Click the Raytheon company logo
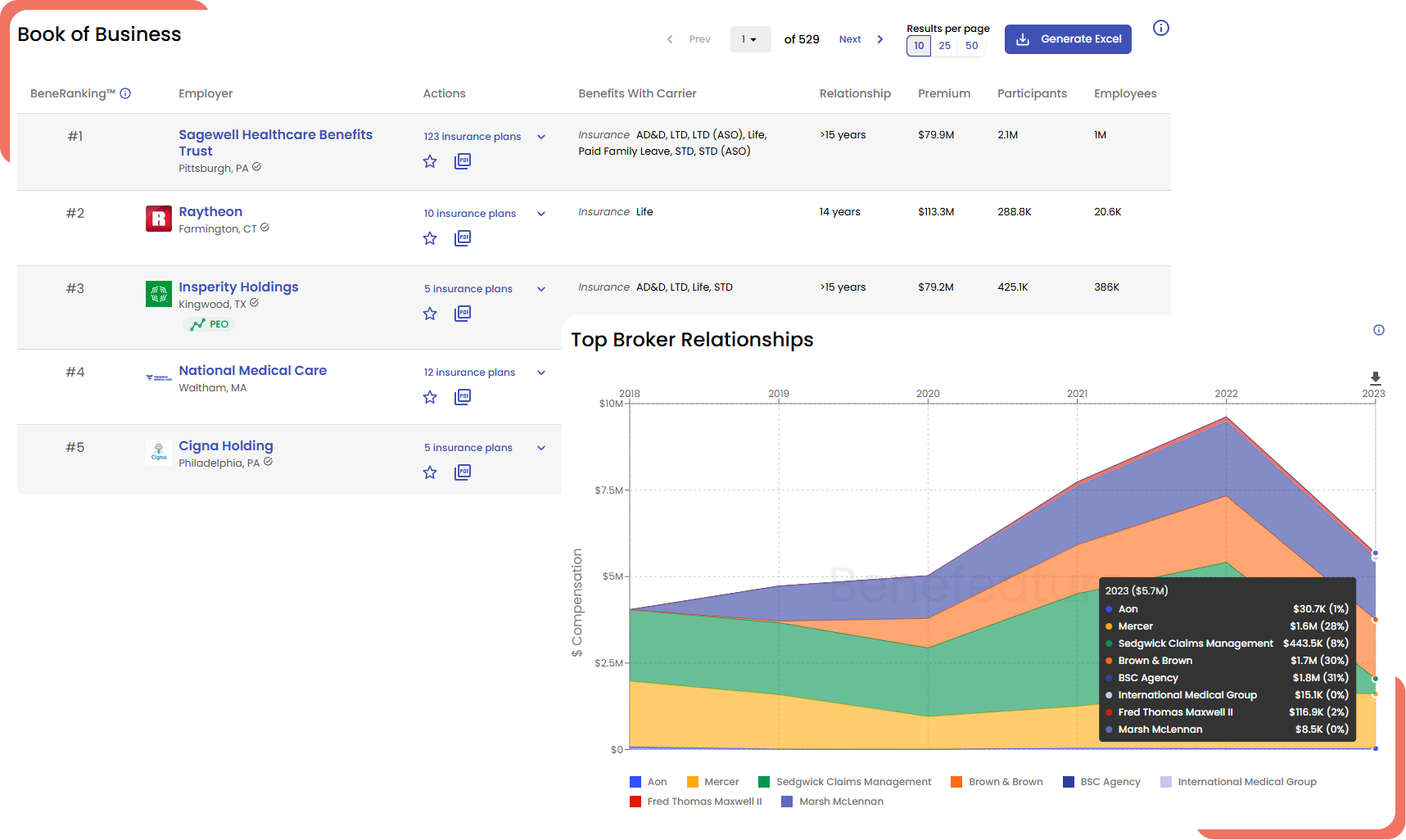The image size is (1406, 840). pyautogui.click(x=159, y=219)
